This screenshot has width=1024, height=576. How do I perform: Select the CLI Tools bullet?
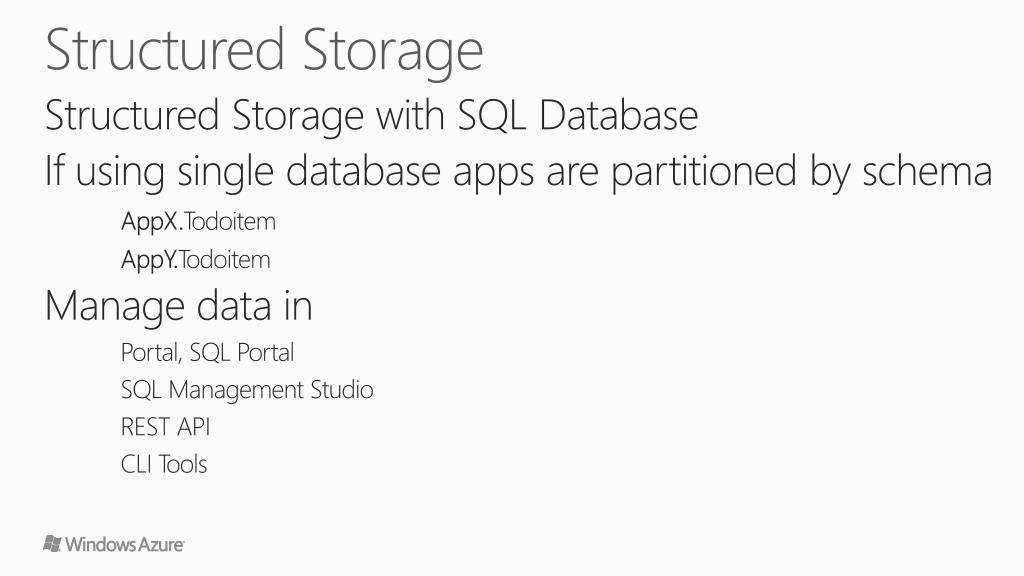click(164, 464)
